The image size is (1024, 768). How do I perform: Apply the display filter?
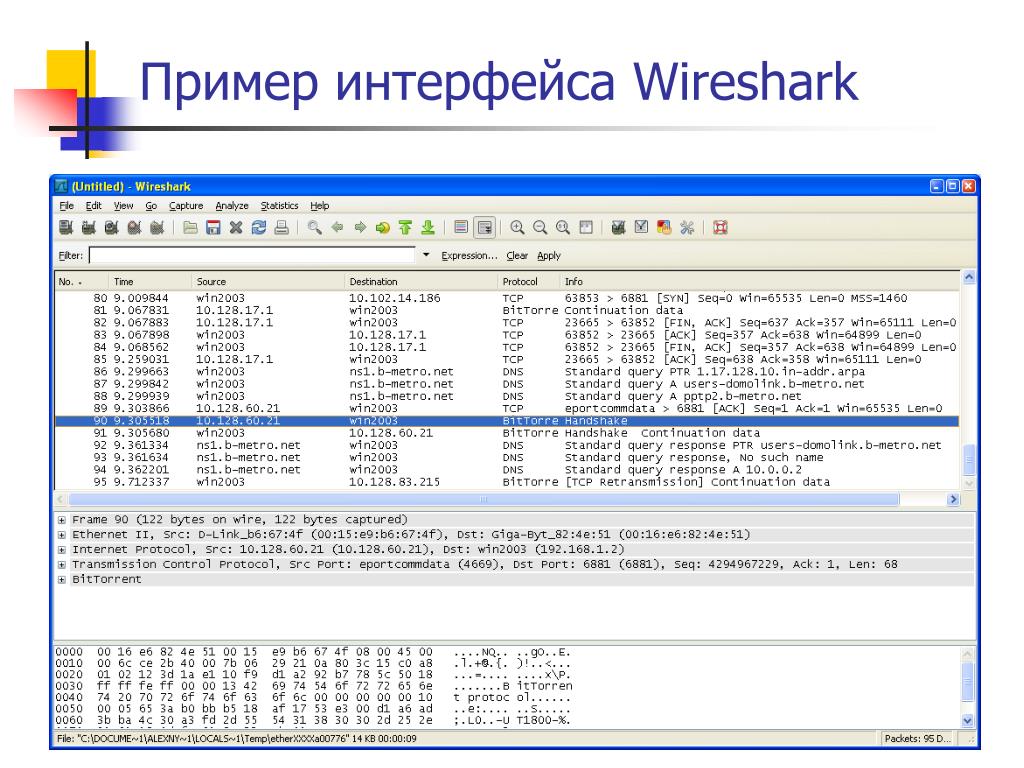(549, 256)
